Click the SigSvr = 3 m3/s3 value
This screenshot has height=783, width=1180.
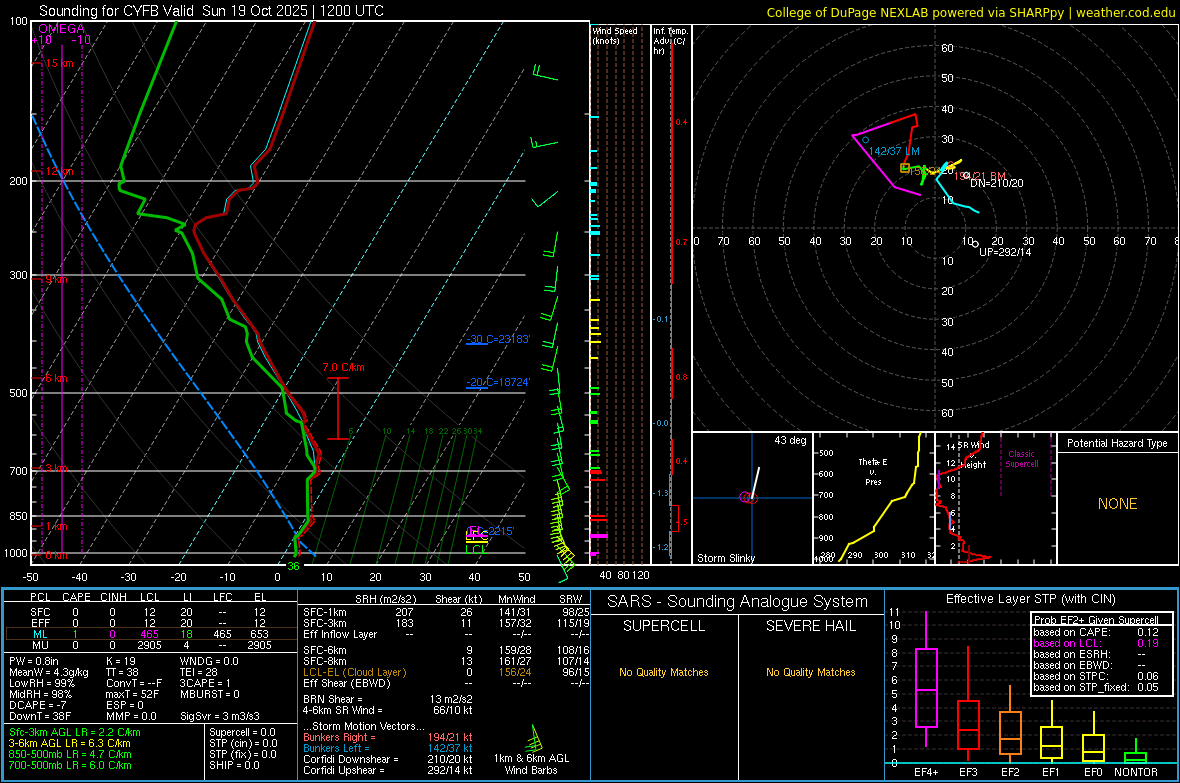click(x=220, y=716)
